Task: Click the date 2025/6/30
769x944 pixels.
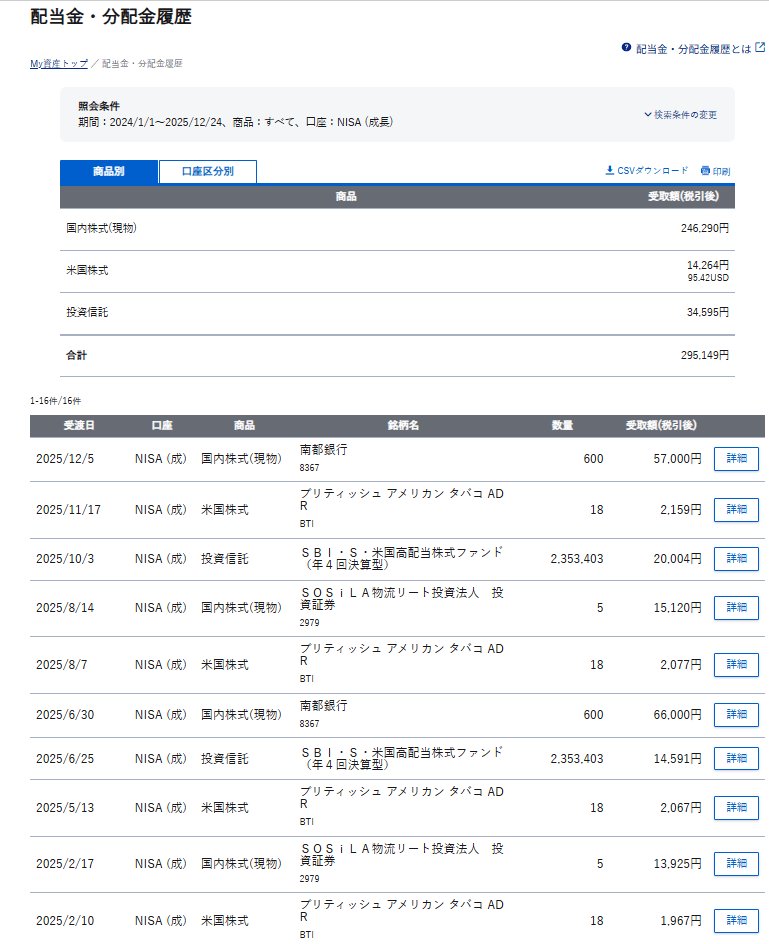Action: (65, 715)
